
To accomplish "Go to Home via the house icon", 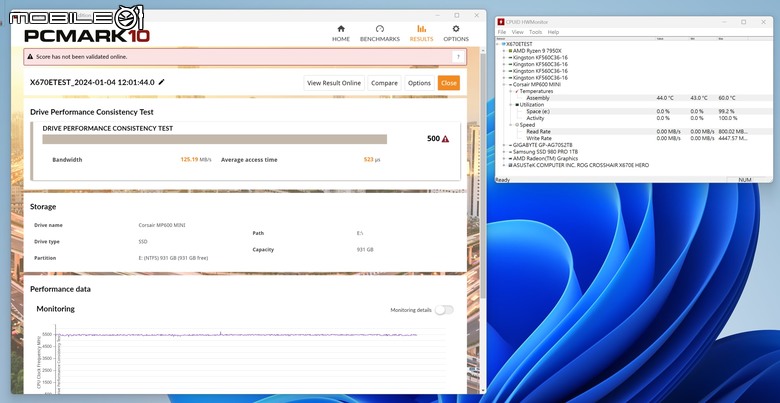I will pyautogui.click(x=341, y=29).
